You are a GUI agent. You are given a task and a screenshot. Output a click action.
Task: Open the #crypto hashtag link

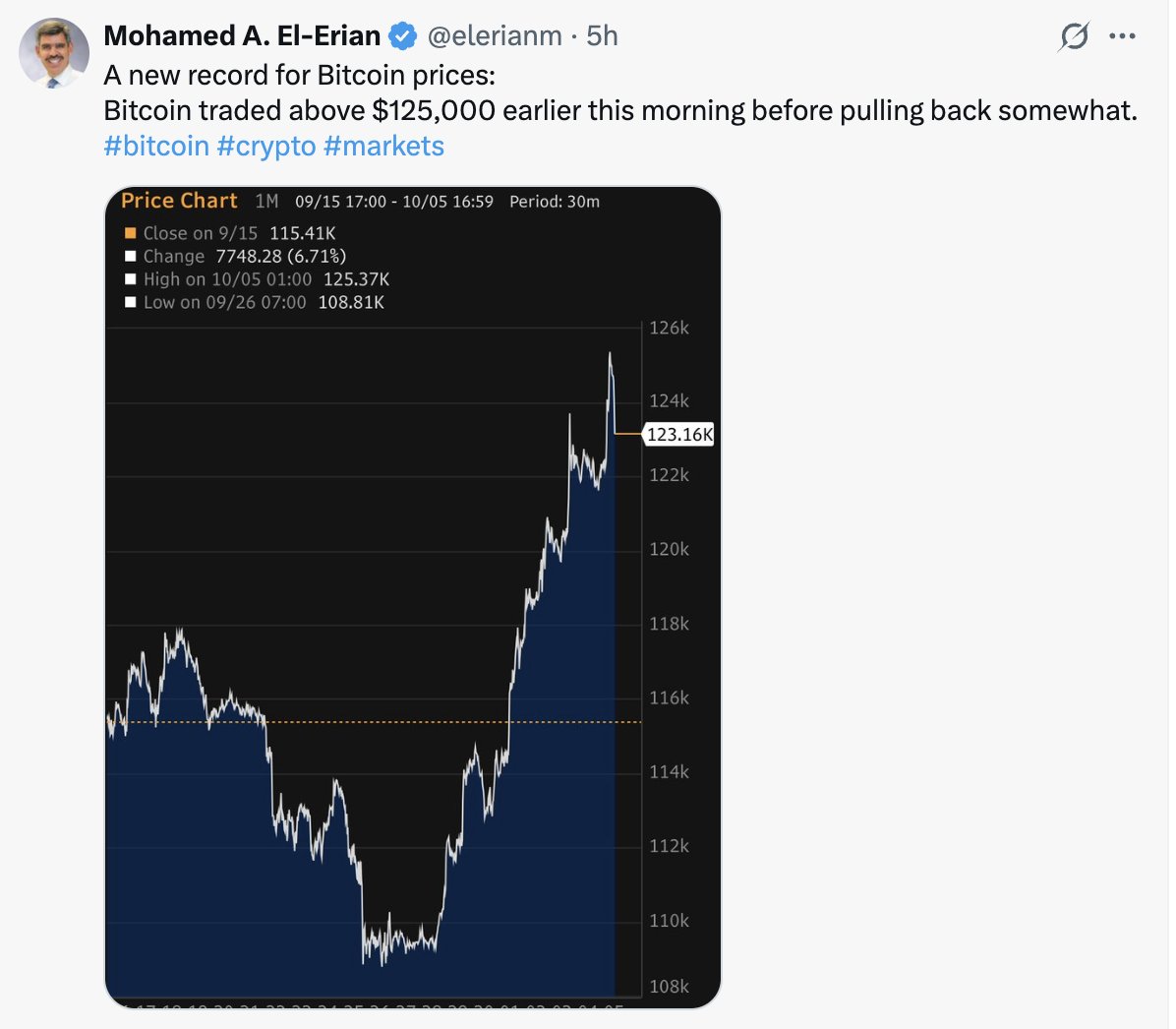(266, 146)
